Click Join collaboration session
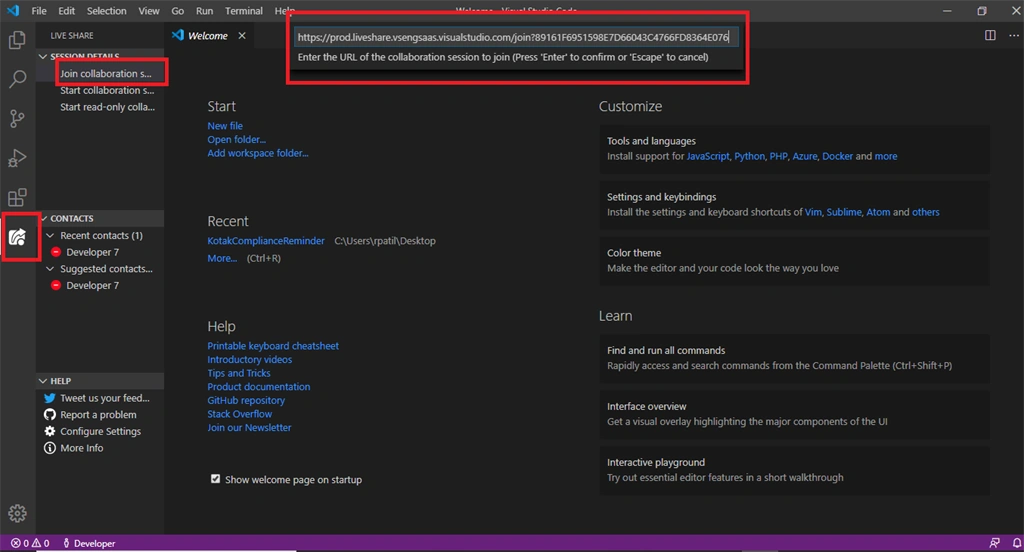Viewport: 1024px width, 552px height. (x=106, y=74)
